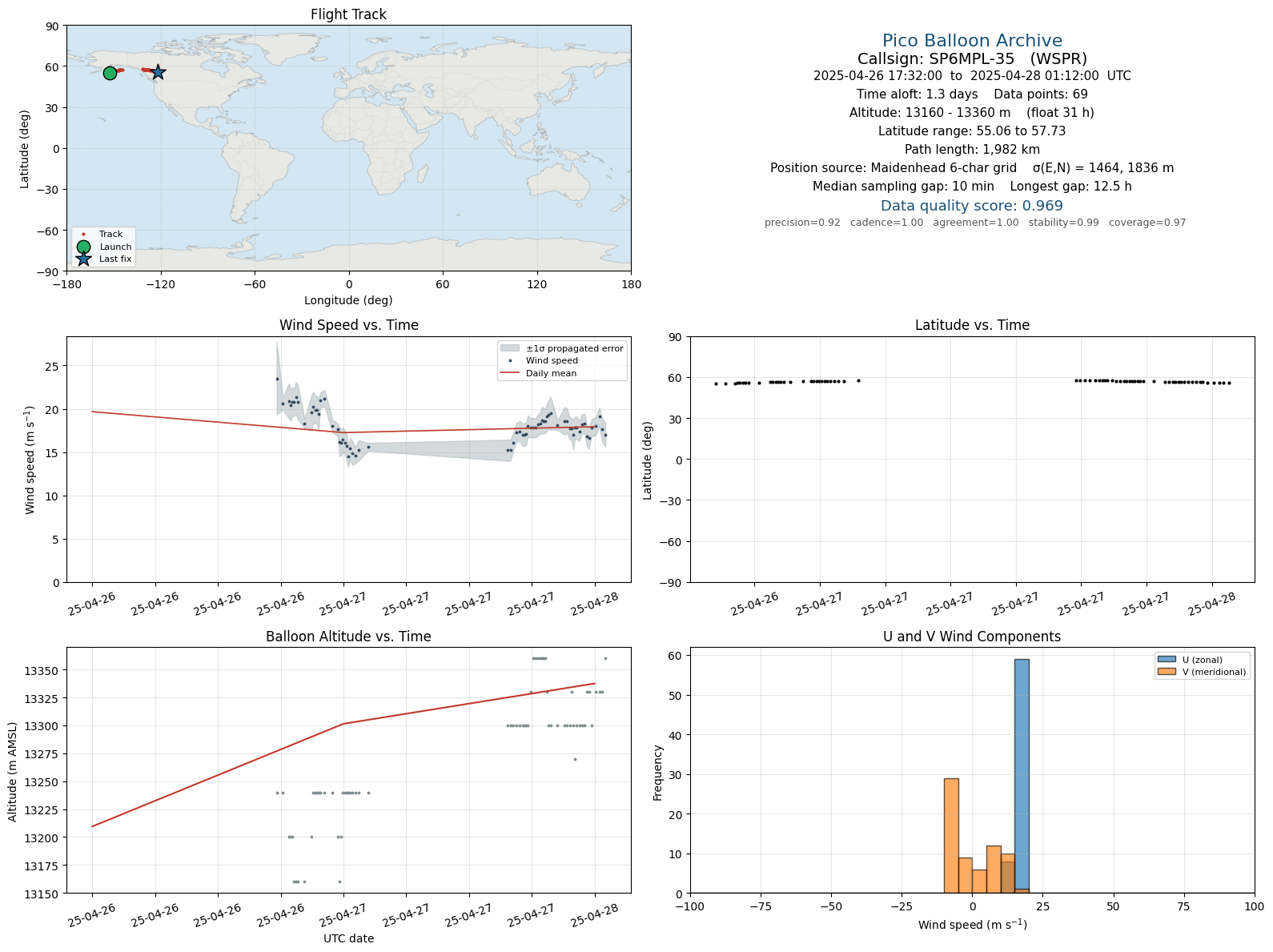Select the Last fix entry in the map legend
Viewport: 1273px width, 952px height.
(x=102, y=259)
